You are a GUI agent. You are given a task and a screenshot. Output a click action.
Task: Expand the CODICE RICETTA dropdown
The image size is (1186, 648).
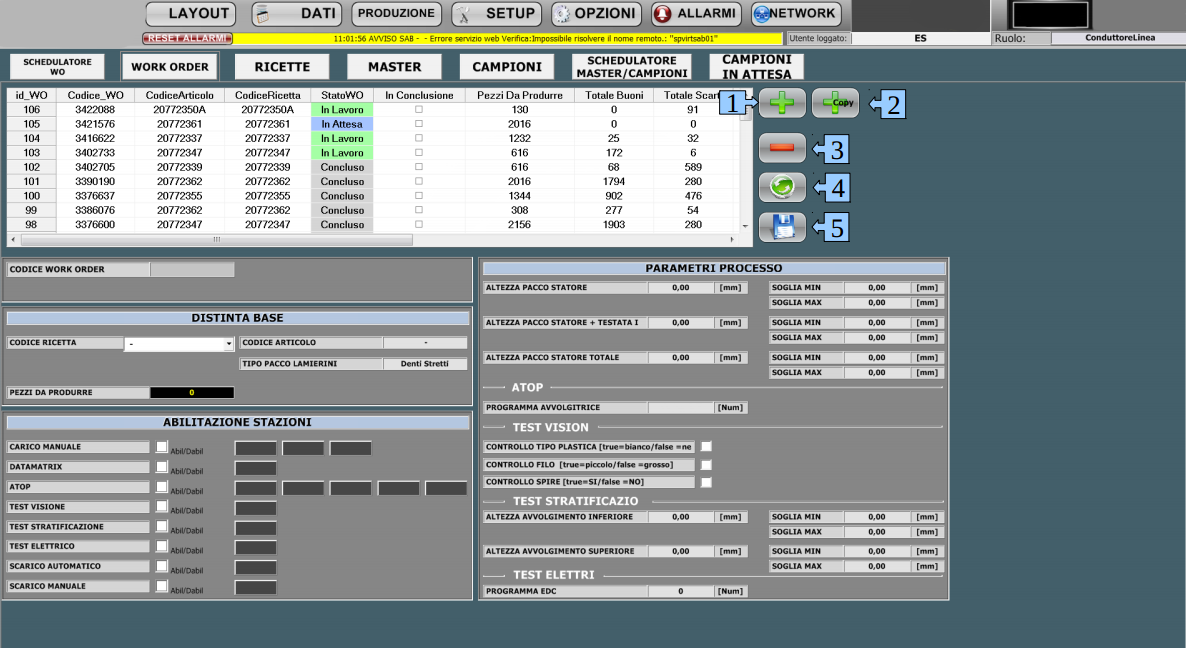(229, 344)
